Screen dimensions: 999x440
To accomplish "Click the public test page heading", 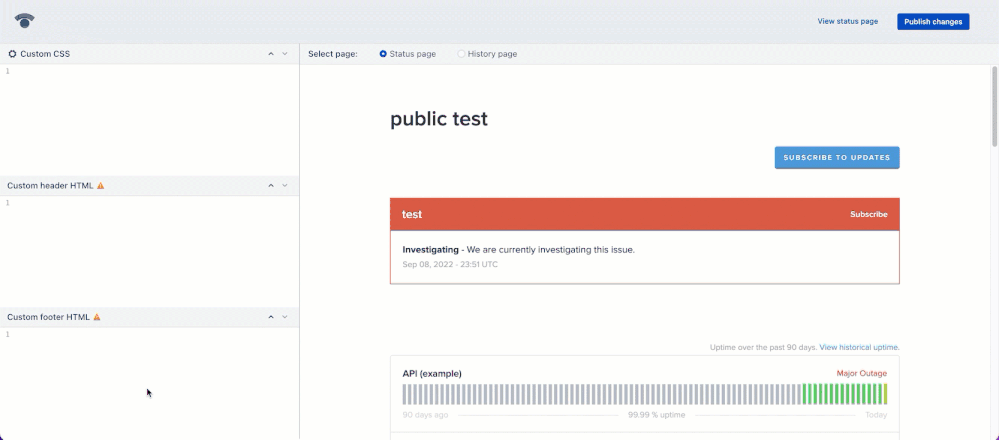I will (439, 119).
